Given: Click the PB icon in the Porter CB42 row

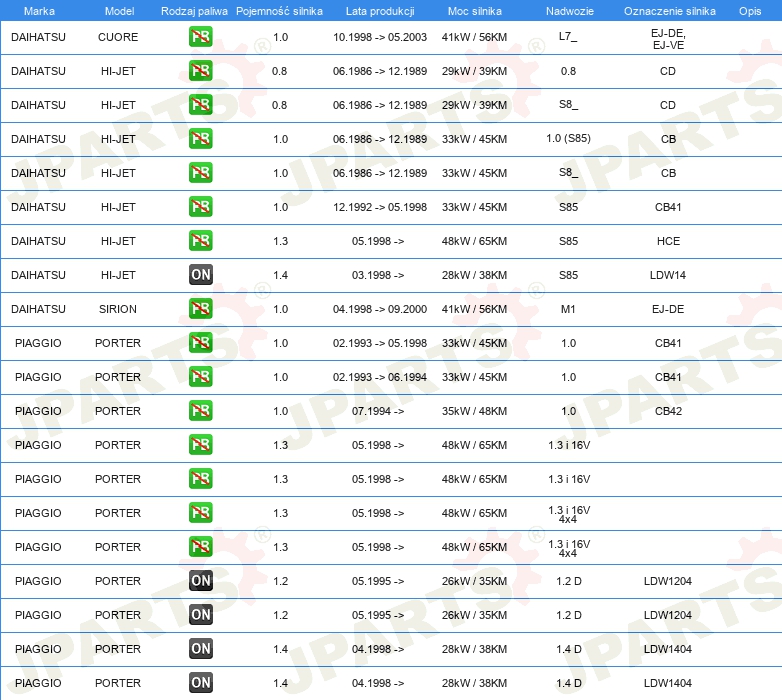Looking at the screenshot, I should pyautogui.click(x=201, y=411).
